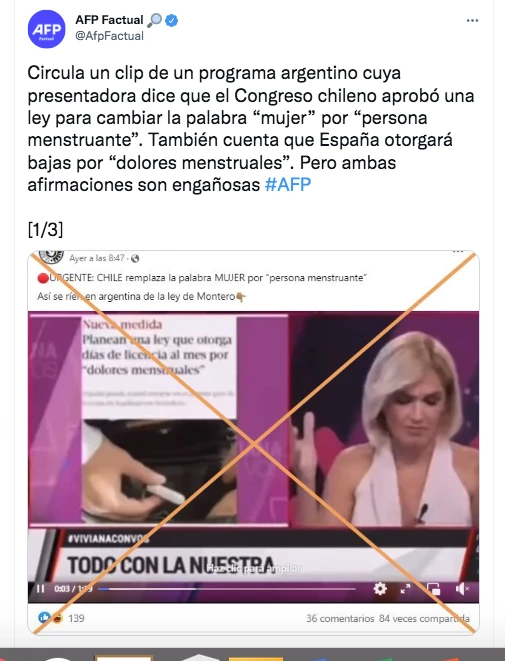This screenshot has width=505, height=661.
Task: Open the Facebook post options dots
Action: (x=458, y=252)
